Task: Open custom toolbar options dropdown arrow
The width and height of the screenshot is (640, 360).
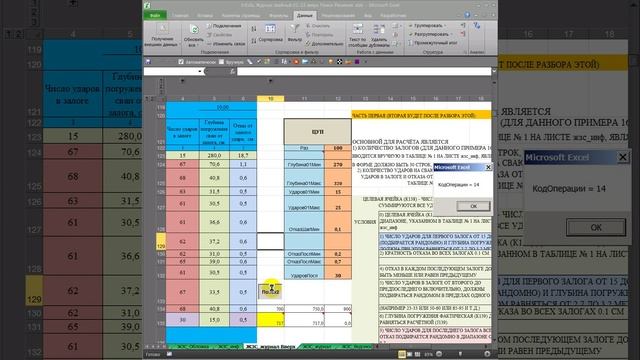Action: (x=365, y=62)
